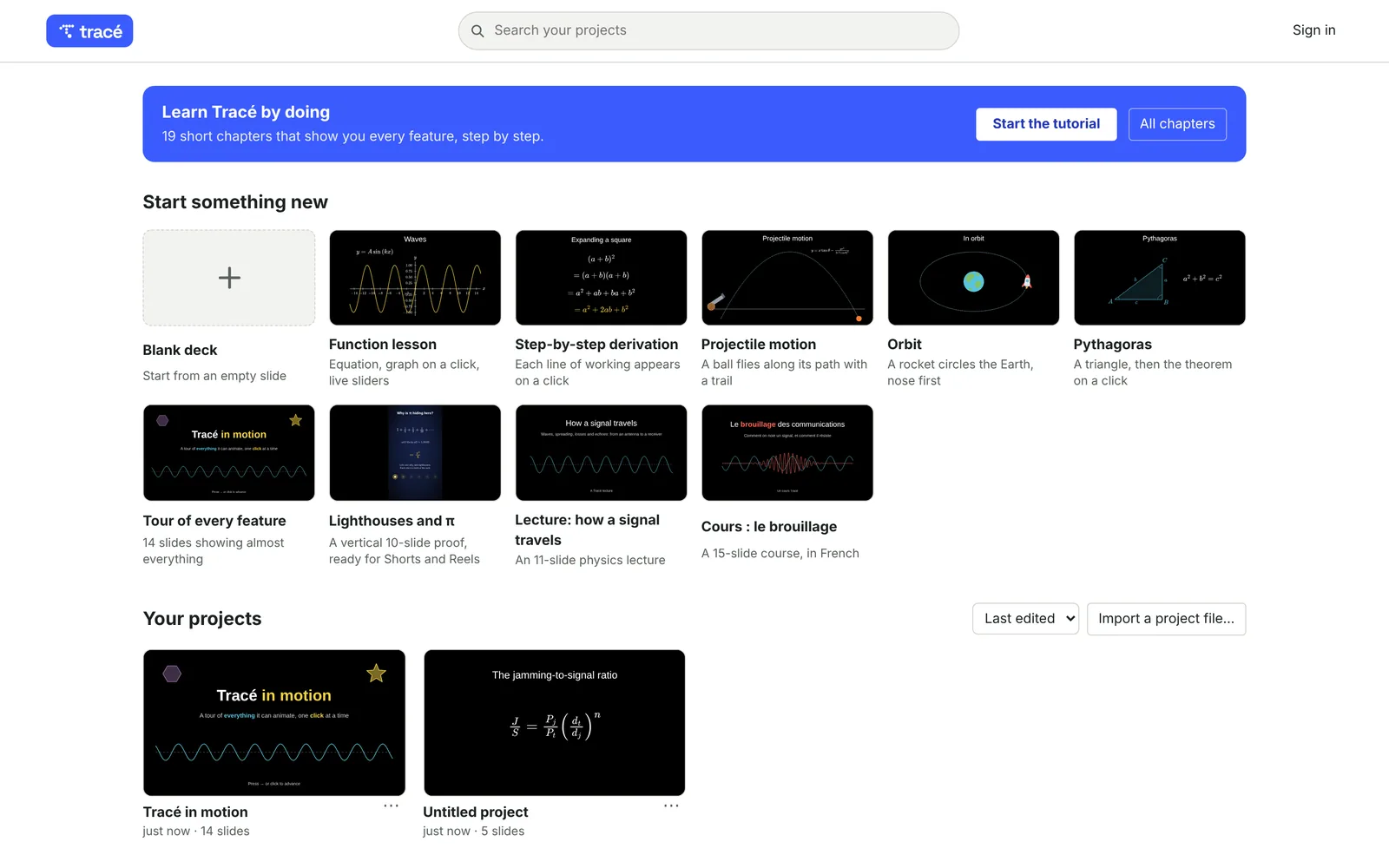Open the Step-by-step derivation template thumbnail
Image resolution: width=1389 pixels, height=868 pixels.
(601, 278)
